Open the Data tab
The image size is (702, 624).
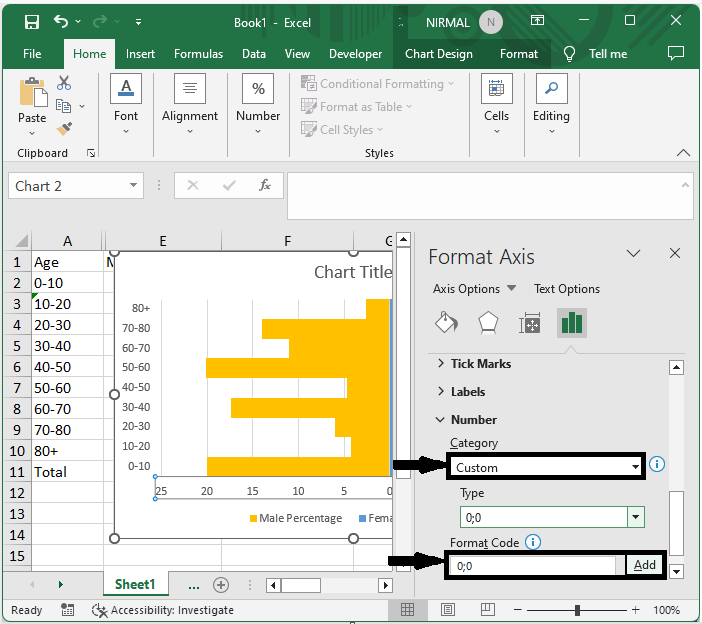point(254,54)
